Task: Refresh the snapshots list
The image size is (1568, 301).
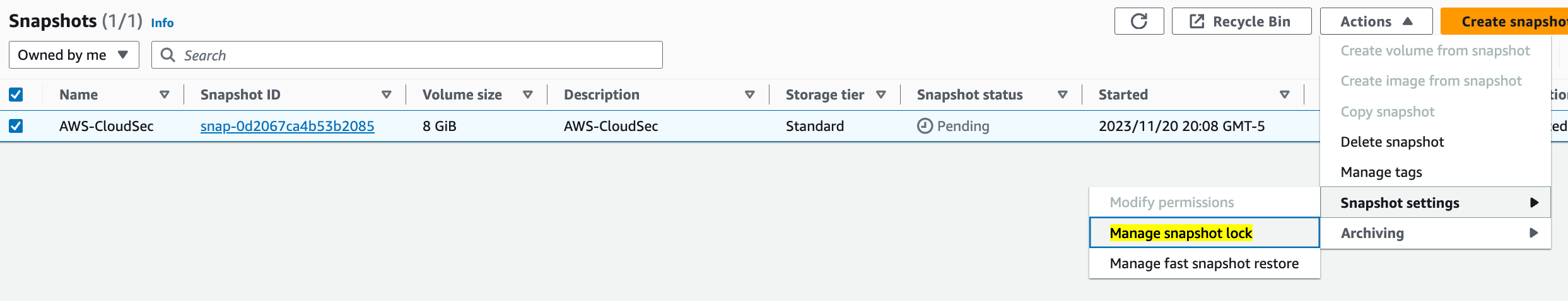Action: [x=1138, y=21]
